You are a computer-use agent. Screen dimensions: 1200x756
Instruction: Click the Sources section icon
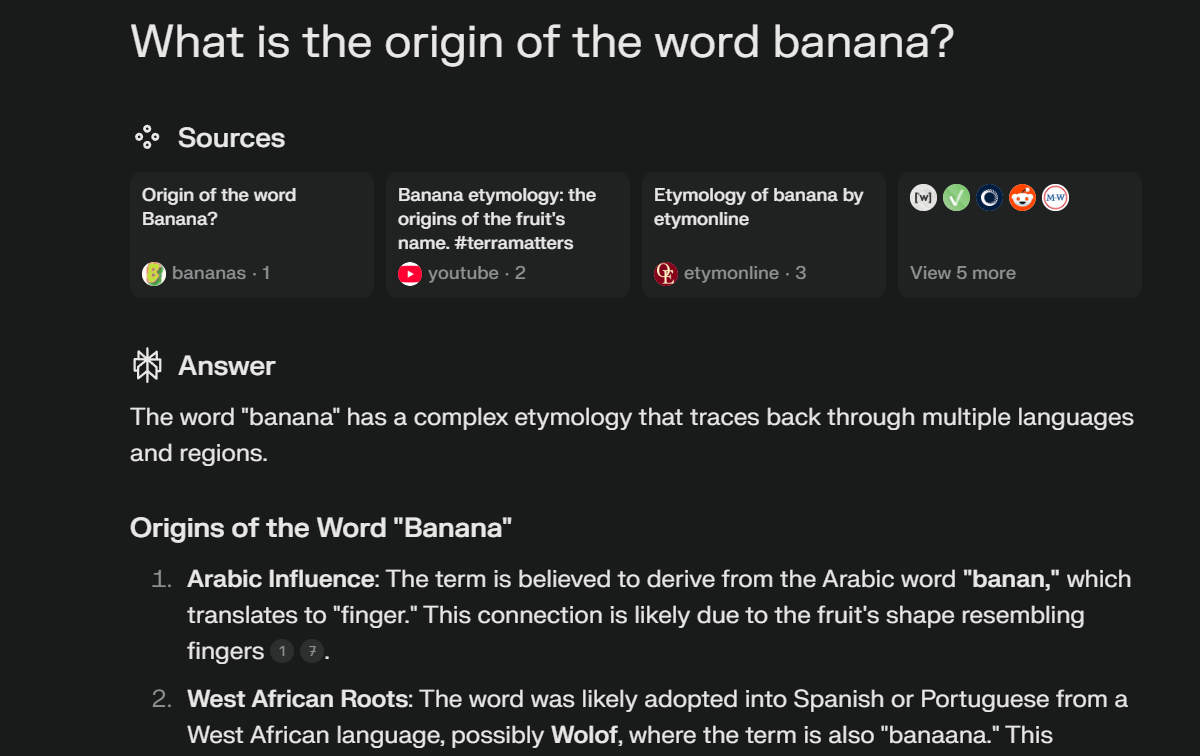tap(147, 138)
